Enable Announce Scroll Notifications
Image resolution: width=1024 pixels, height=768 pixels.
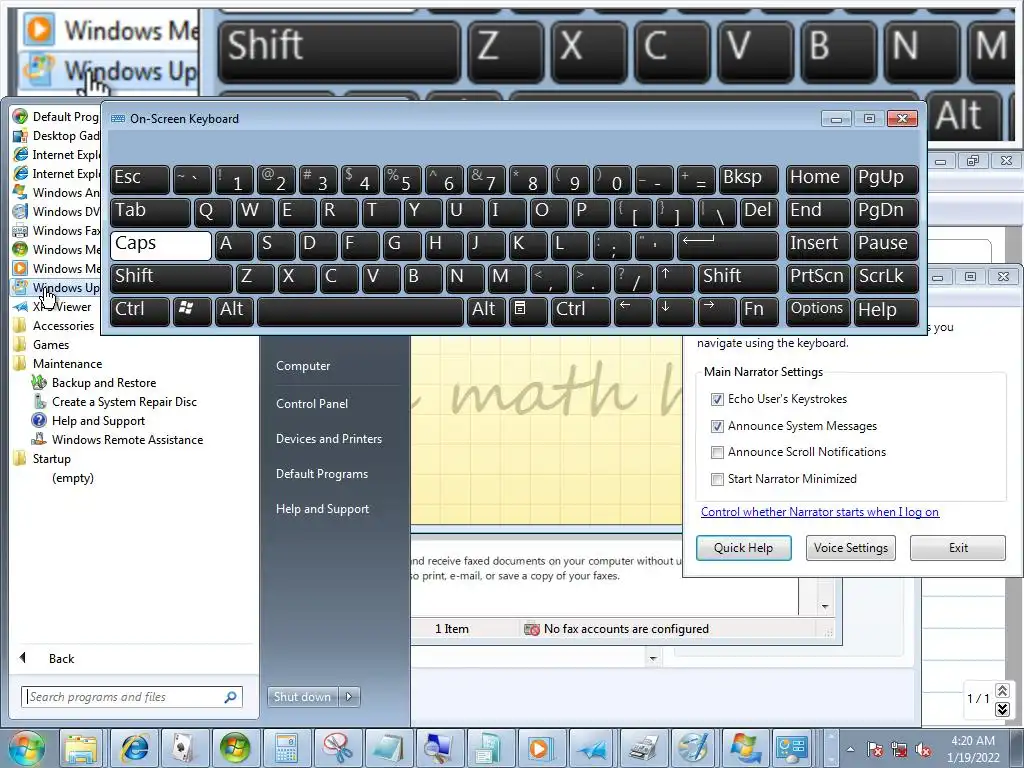(717, 452)
